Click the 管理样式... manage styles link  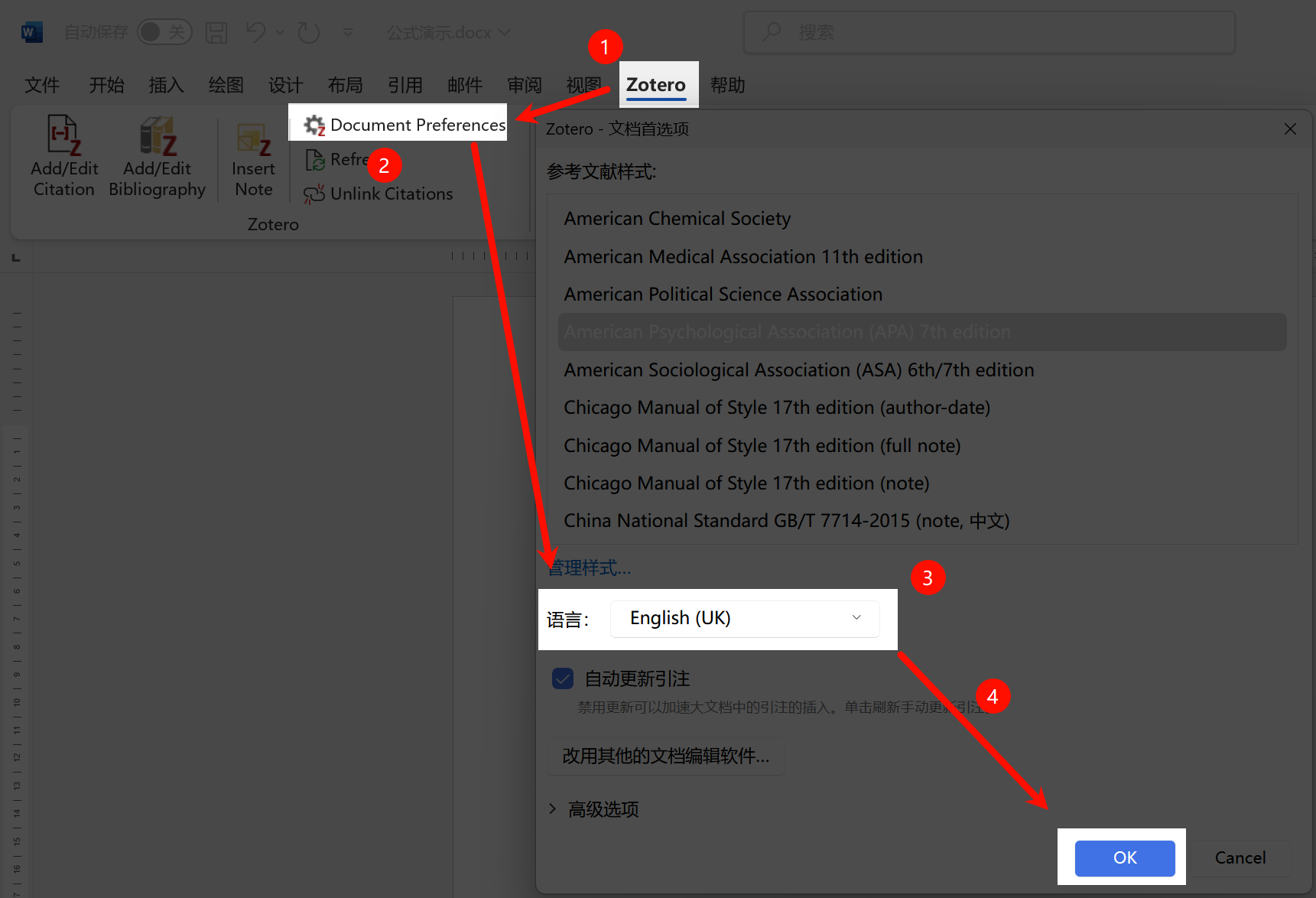[590, 568]
